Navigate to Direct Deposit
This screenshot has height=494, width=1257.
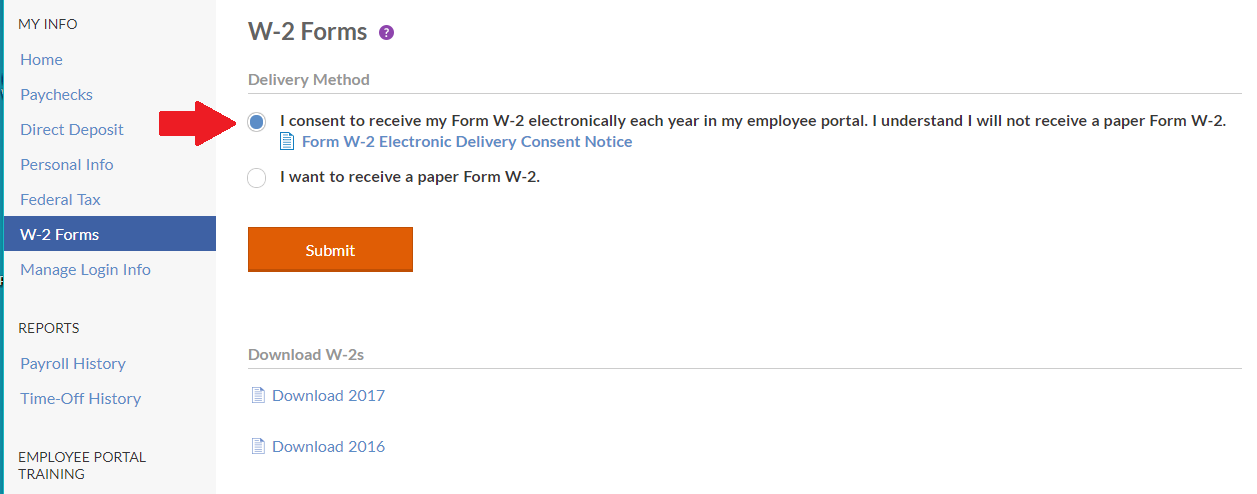[x=72, y=129]
